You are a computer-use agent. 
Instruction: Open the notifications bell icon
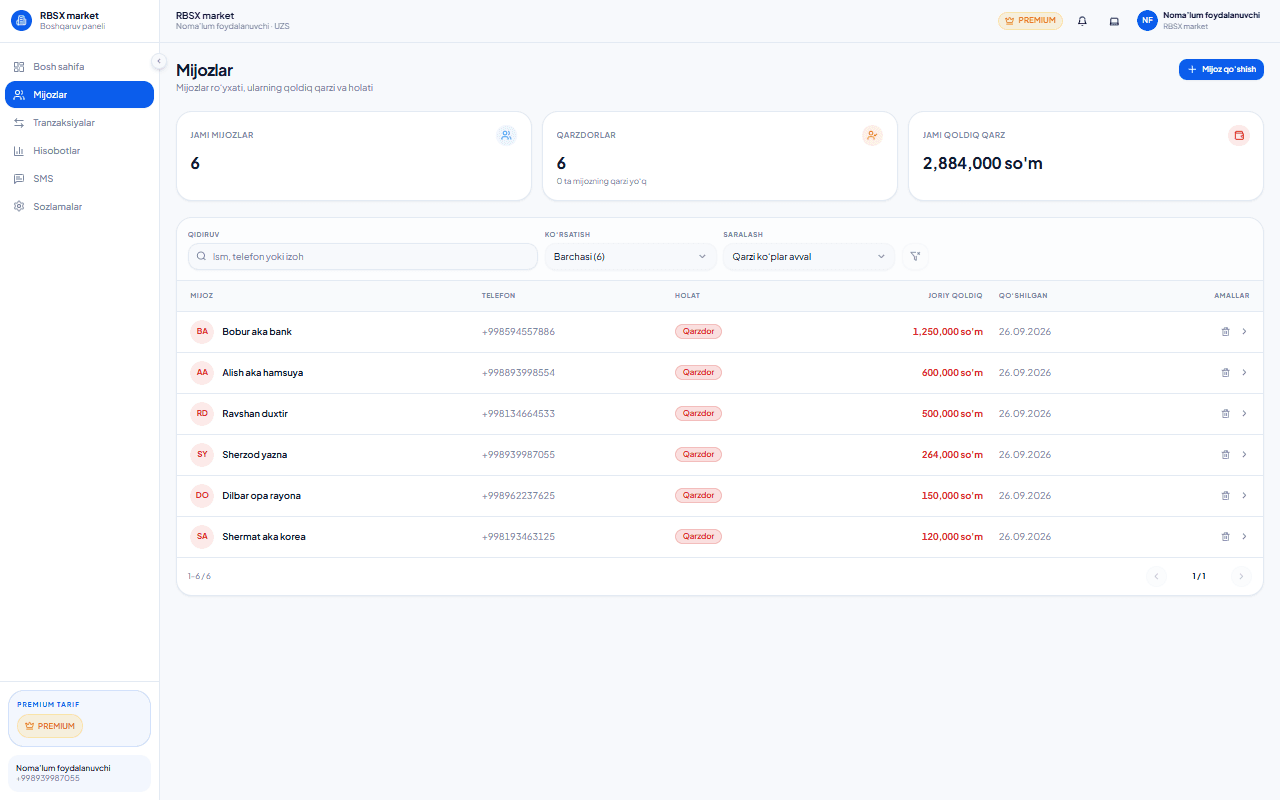click(x=1082, y=21)
